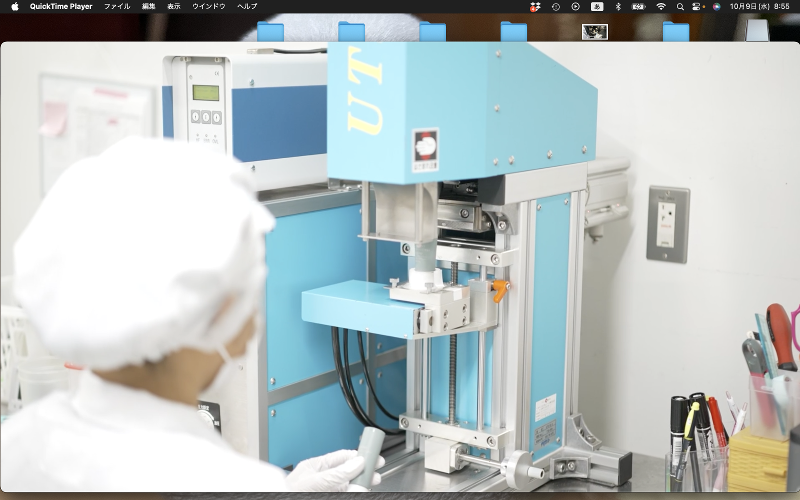The image size is (800, 500).
Task: Open the ウインドウ menu
Action: point(208,6)
